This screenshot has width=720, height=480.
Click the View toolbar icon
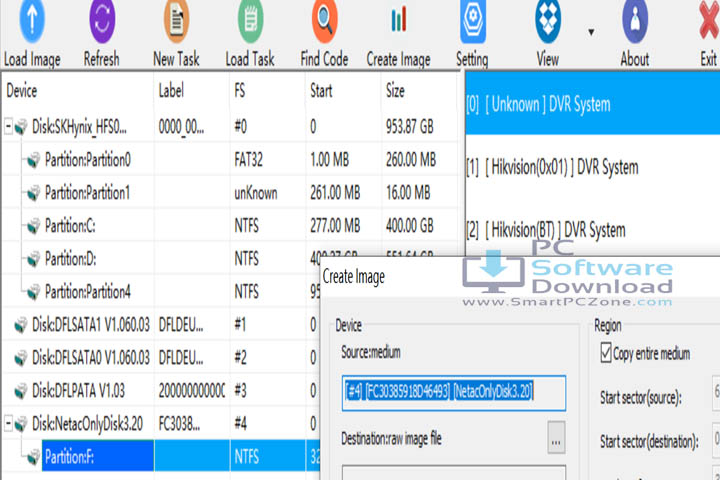tap(547, 20)
